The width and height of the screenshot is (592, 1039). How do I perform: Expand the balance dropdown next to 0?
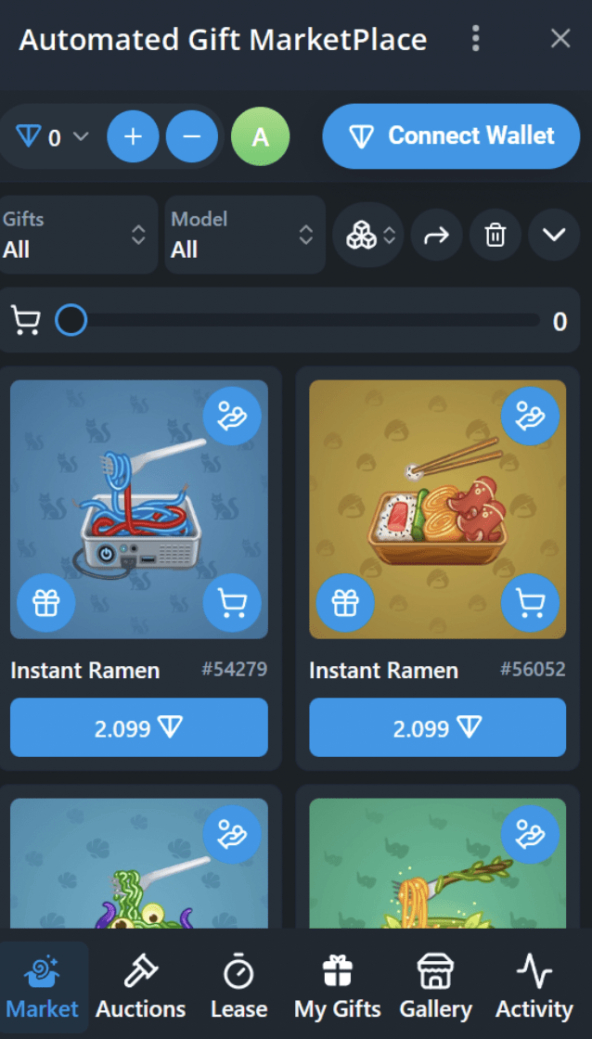81,137
